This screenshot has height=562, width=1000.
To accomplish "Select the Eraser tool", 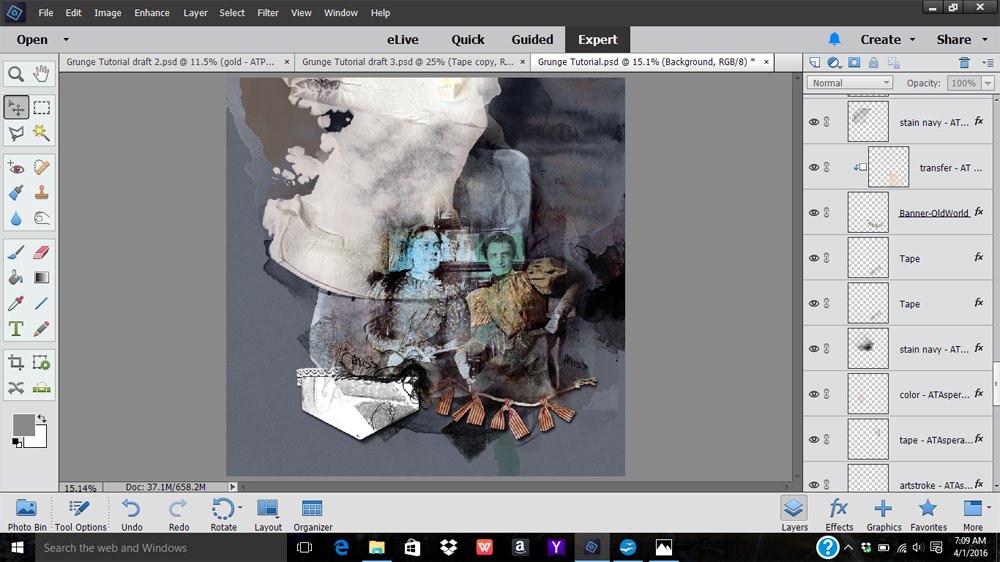I will click(41, 253).
